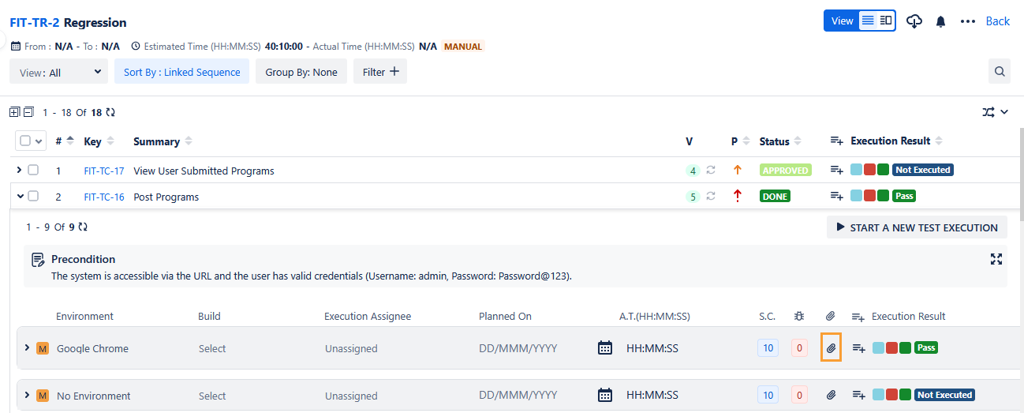Open calendar picker for No Environment row
The height and width of the screenshot is (413, 1024).
pyautogui.click(x=605, y=395)
